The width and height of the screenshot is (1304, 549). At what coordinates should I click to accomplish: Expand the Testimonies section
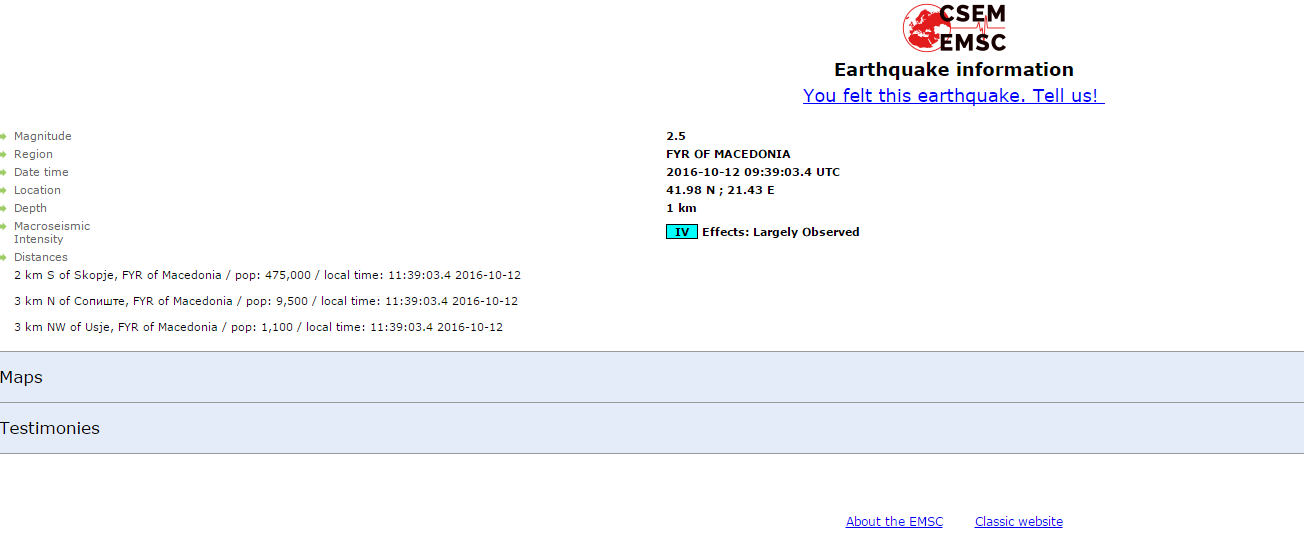click(652, 428)
